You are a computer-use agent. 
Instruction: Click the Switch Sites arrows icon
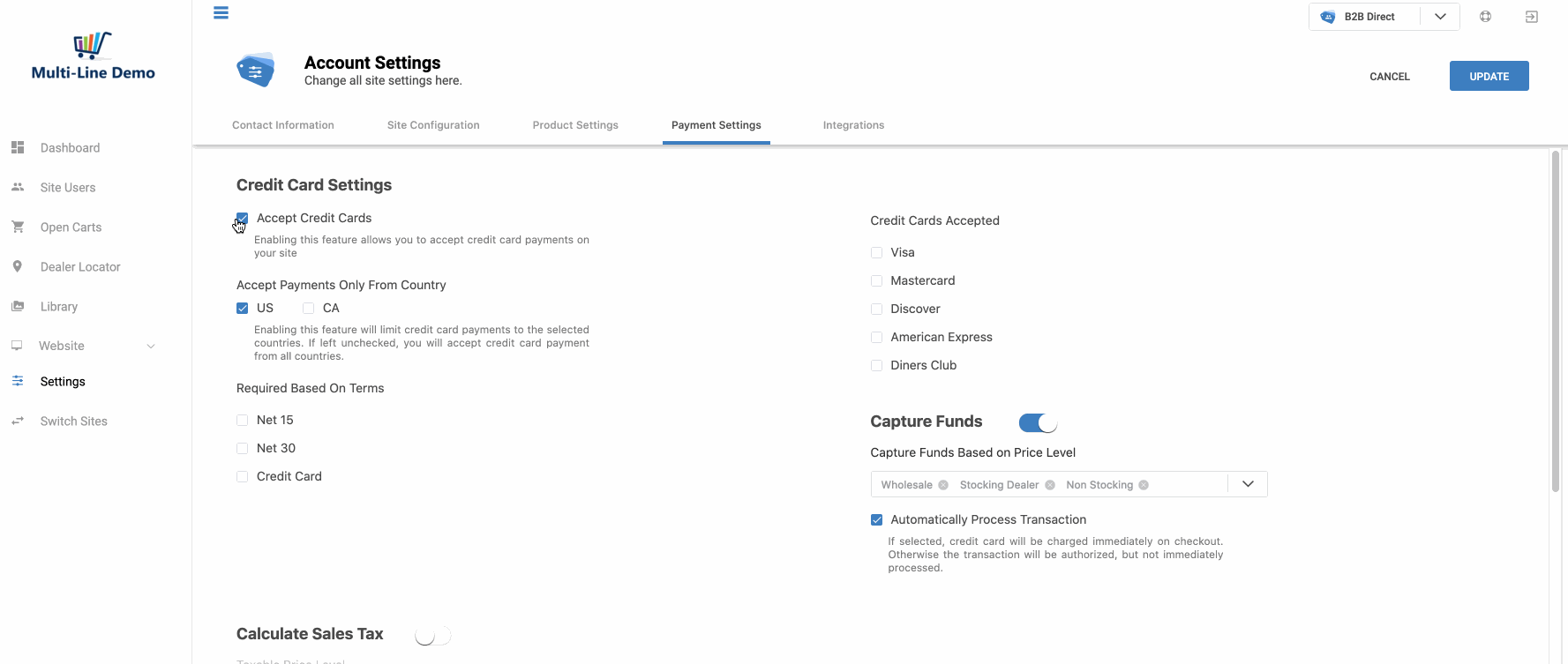18,421
